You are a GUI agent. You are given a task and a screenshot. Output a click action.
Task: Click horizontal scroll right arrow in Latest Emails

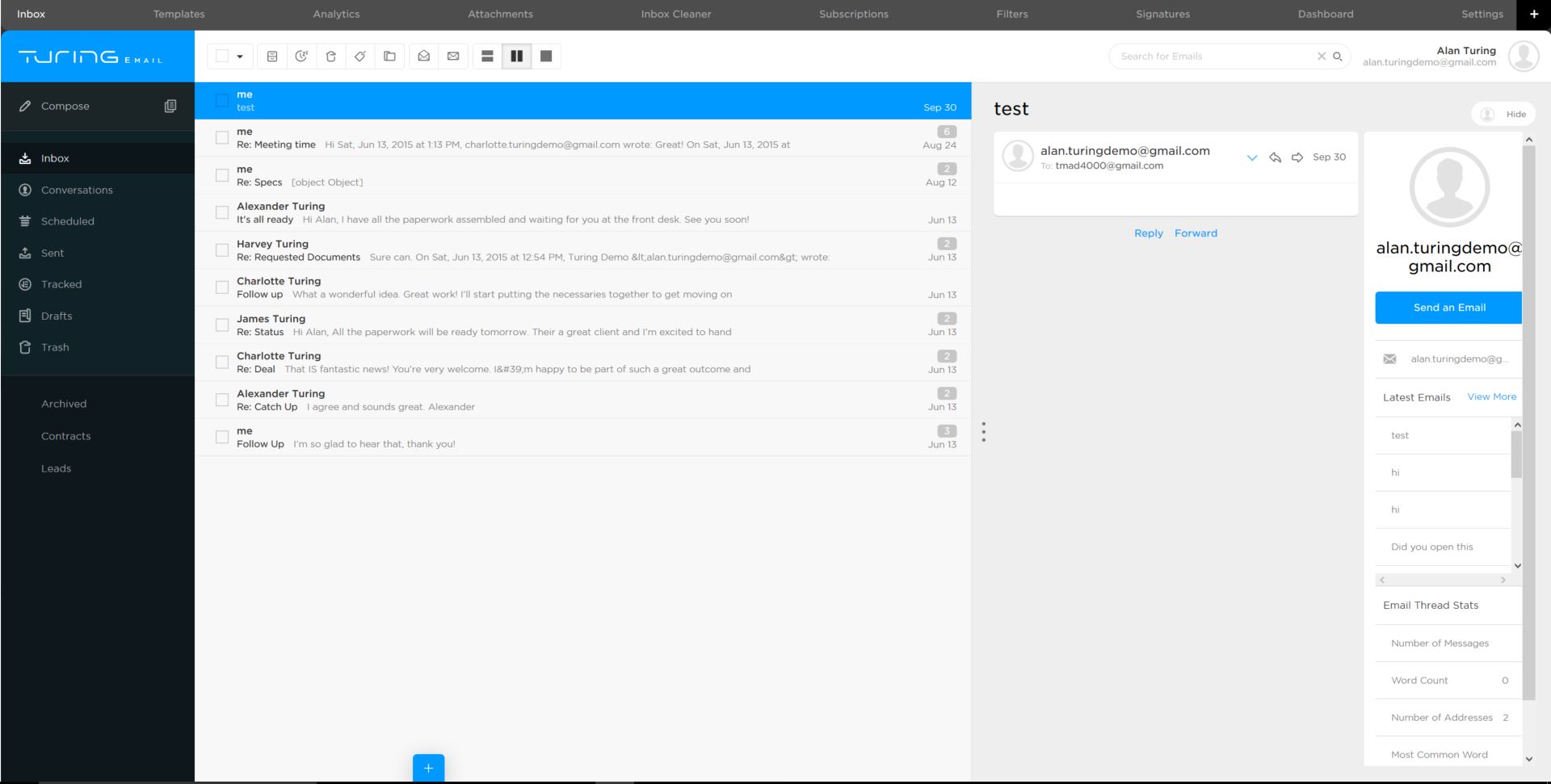coord(1503,580)
